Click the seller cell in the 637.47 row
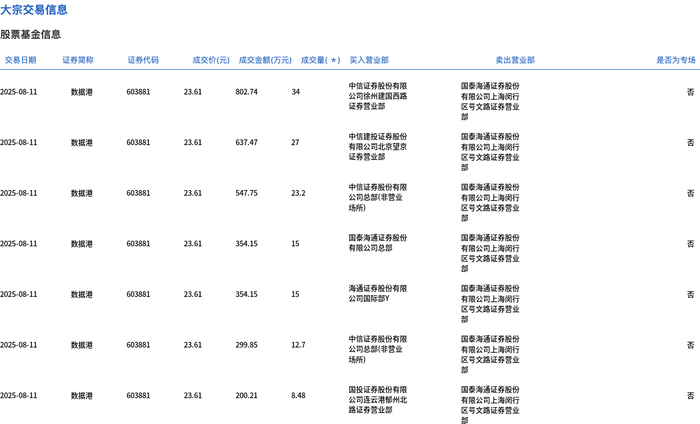Screen dimensions: 700x424 pyautogui.click(x=490, y=152)
